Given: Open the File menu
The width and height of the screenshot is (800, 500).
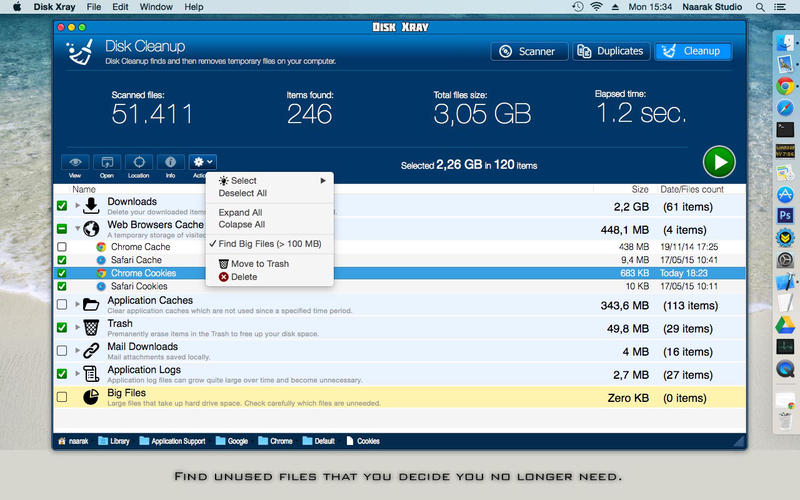Looking at the screenshot, I should [94, 7].
